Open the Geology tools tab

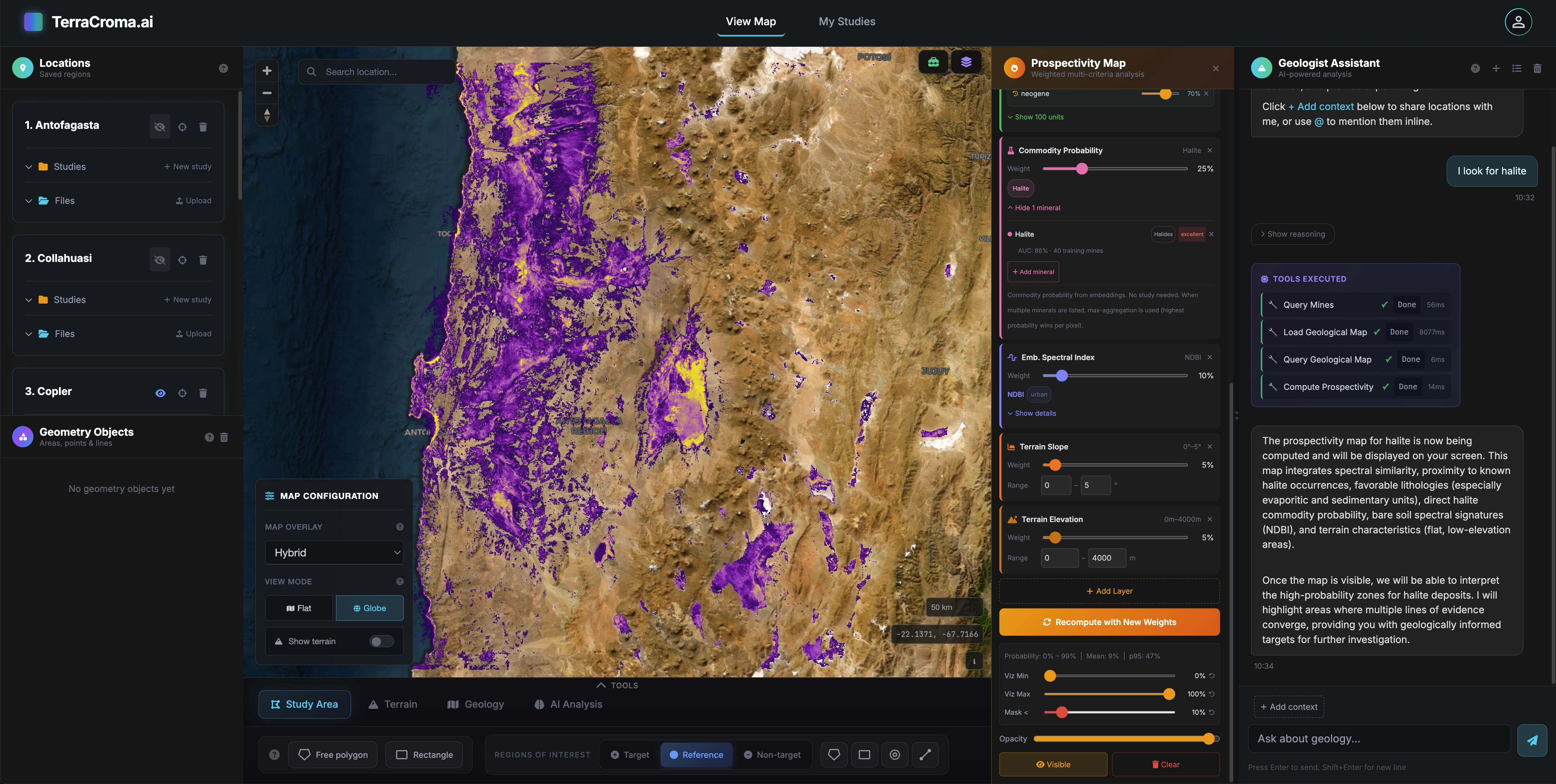pos(475,704)
